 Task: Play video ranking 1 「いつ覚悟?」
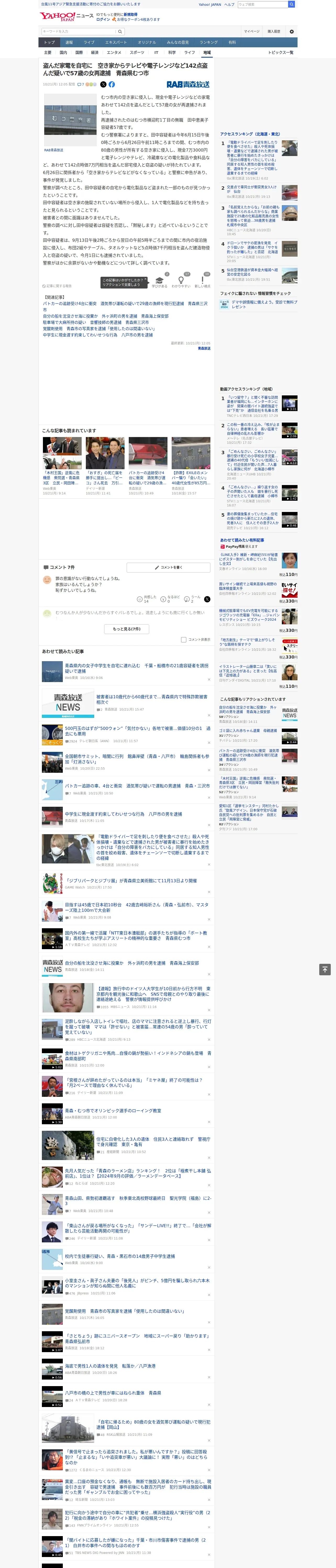tap(289, 403)
